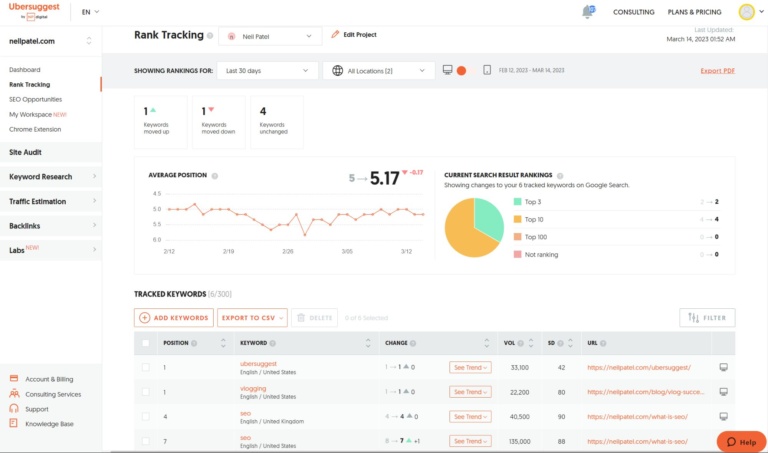
Task: Open the Average Position info icon
Action: (215, 176)
